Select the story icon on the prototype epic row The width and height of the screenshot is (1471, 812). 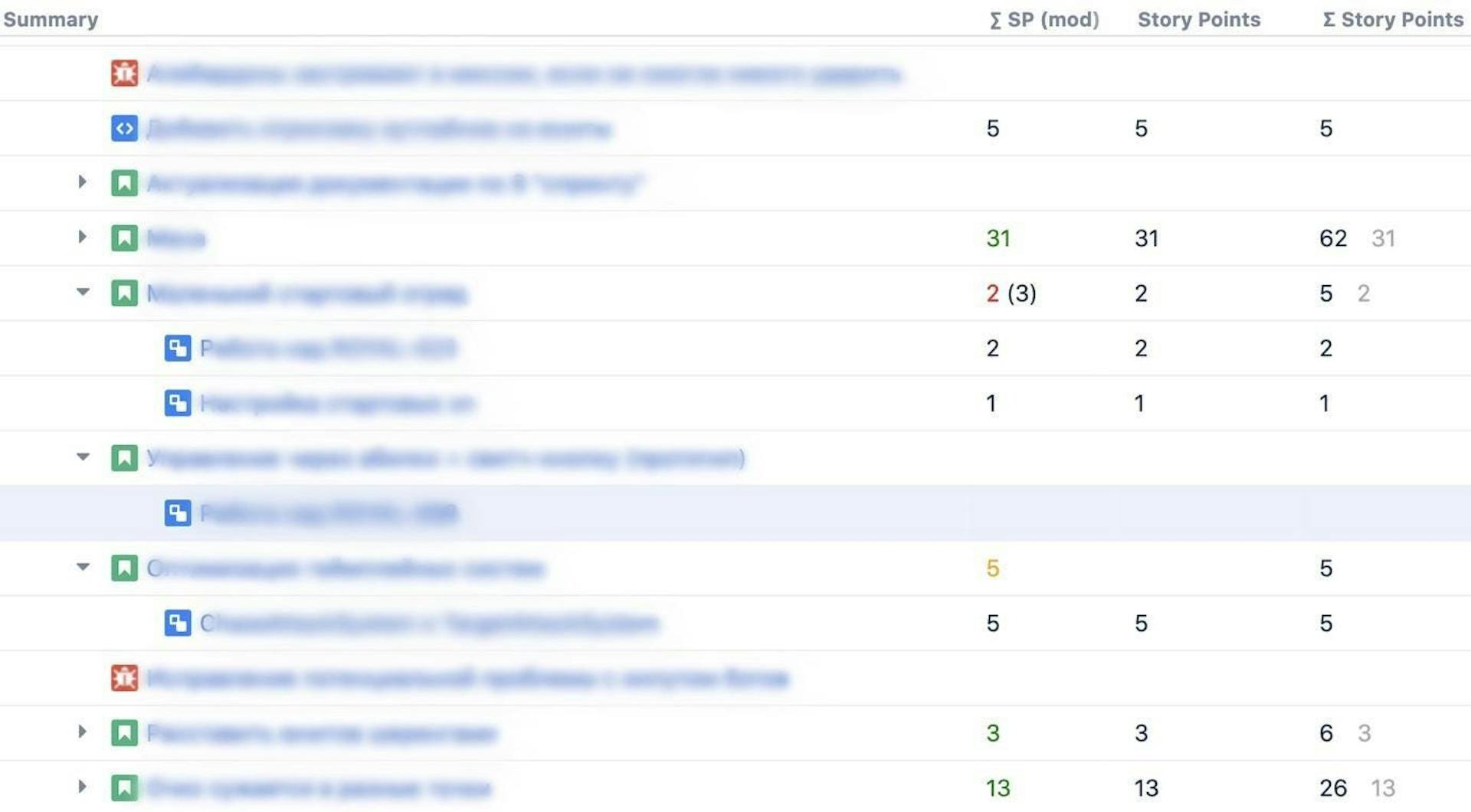pos(123,458)
